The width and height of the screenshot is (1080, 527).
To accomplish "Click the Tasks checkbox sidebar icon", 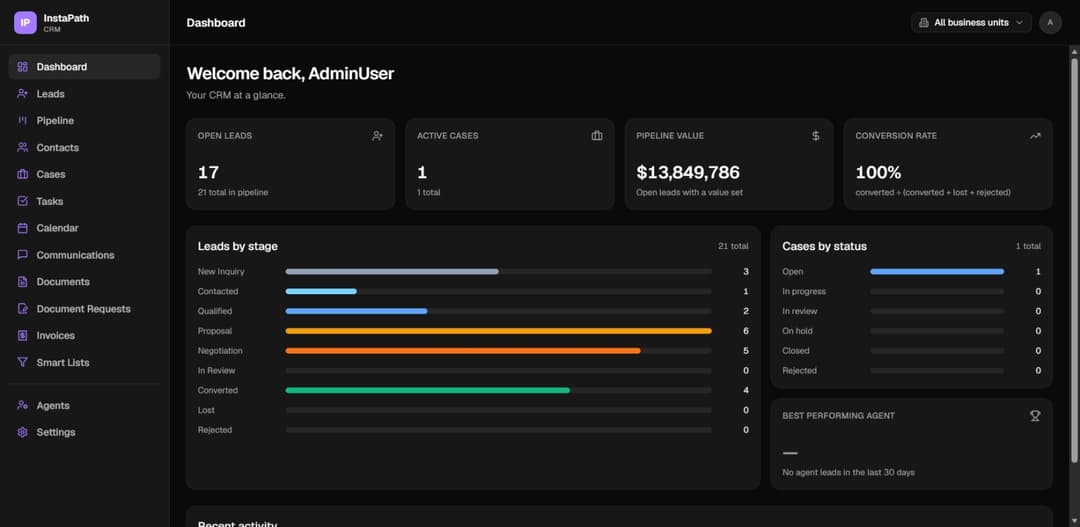I will coord(23,201).
